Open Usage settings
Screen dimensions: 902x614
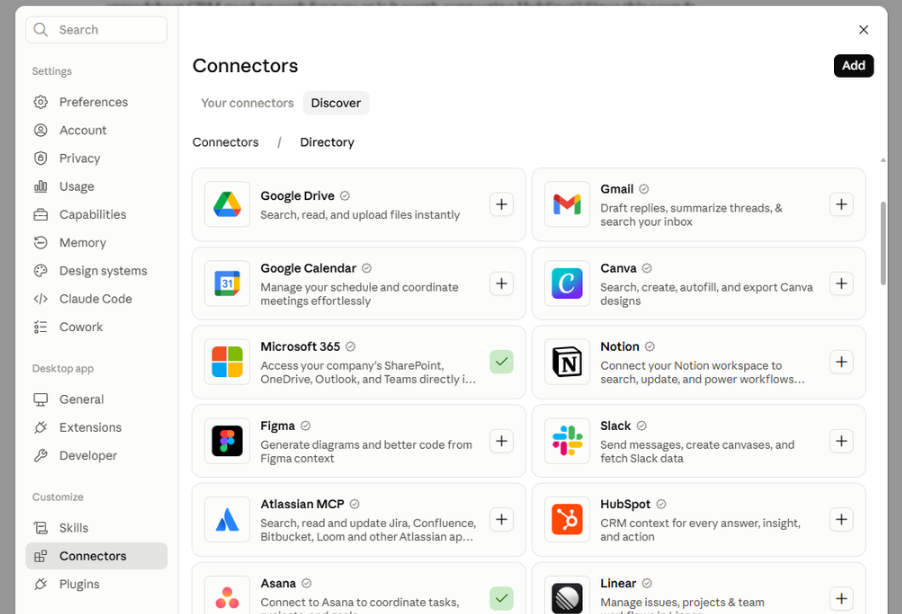(x=96, y=186)
